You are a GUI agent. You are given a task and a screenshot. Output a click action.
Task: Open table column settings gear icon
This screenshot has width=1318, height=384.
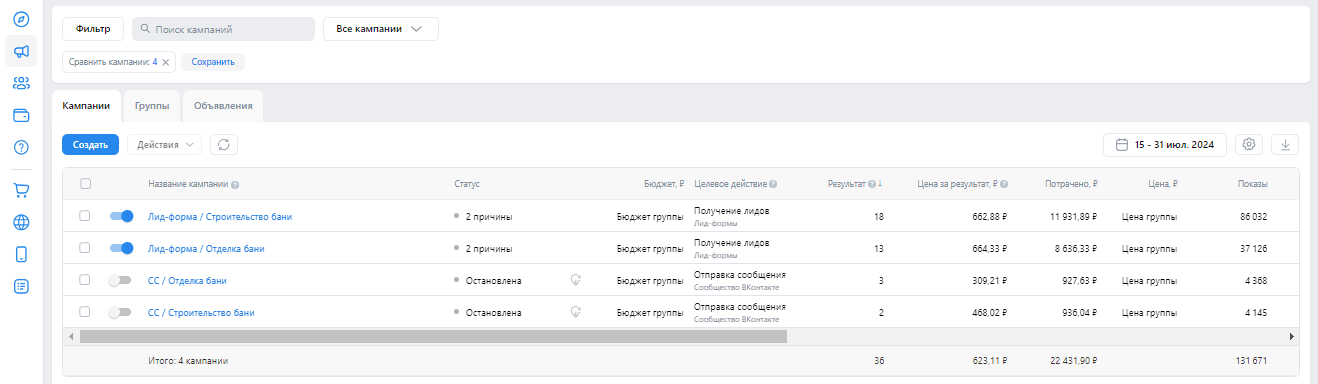pyautogui.click(x=1249, y=145)
